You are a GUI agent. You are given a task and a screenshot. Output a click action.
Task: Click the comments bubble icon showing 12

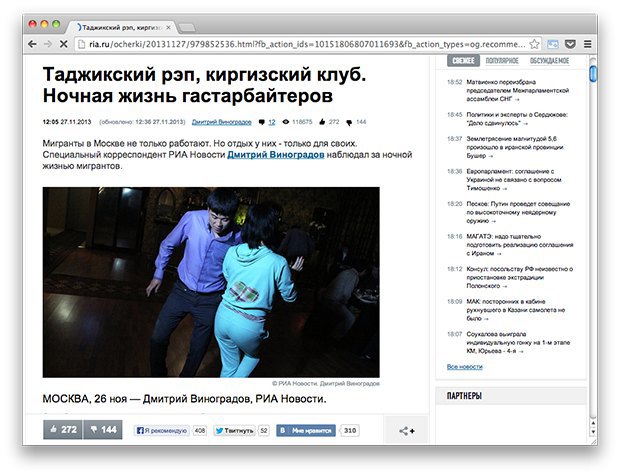[260, 122]
